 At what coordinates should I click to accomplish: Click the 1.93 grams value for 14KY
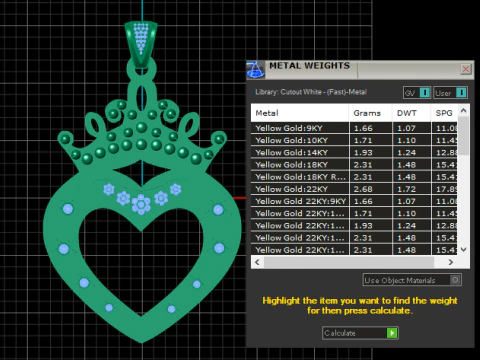[363, 152]
